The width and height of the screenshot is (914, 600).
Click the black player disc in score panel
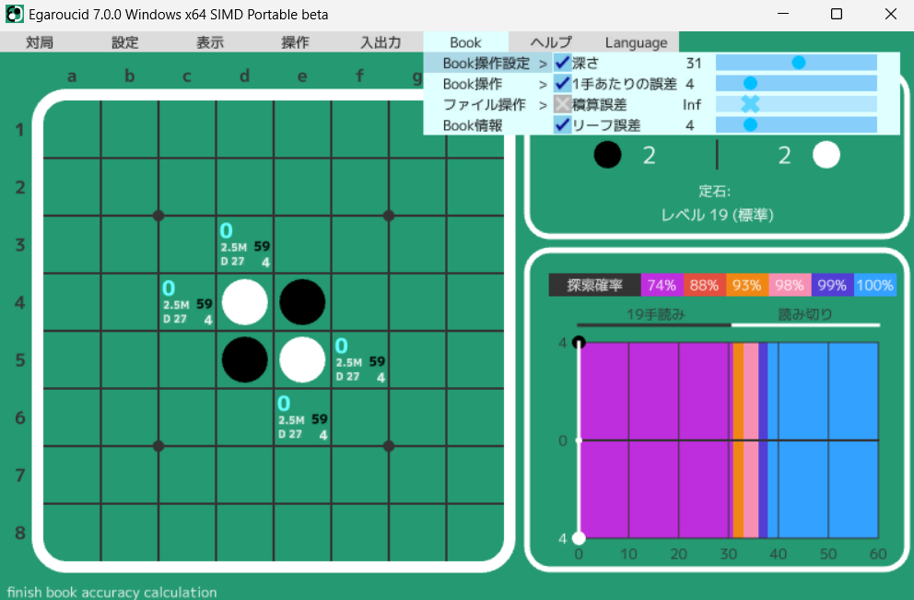pos(607,155)
